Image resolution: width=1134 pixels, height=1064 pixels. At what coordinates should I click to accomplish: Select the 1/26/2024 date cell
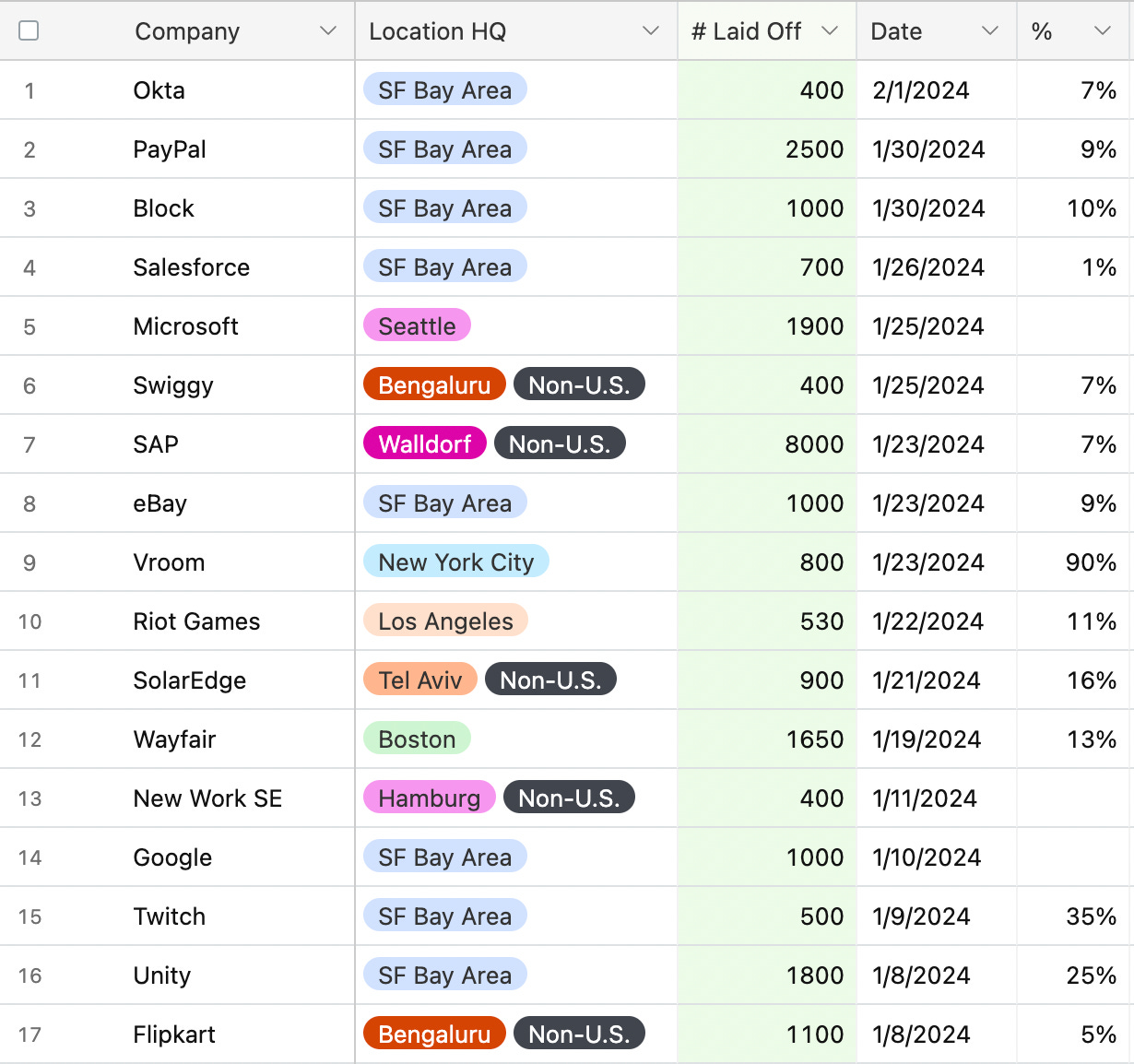coord(937,267)
